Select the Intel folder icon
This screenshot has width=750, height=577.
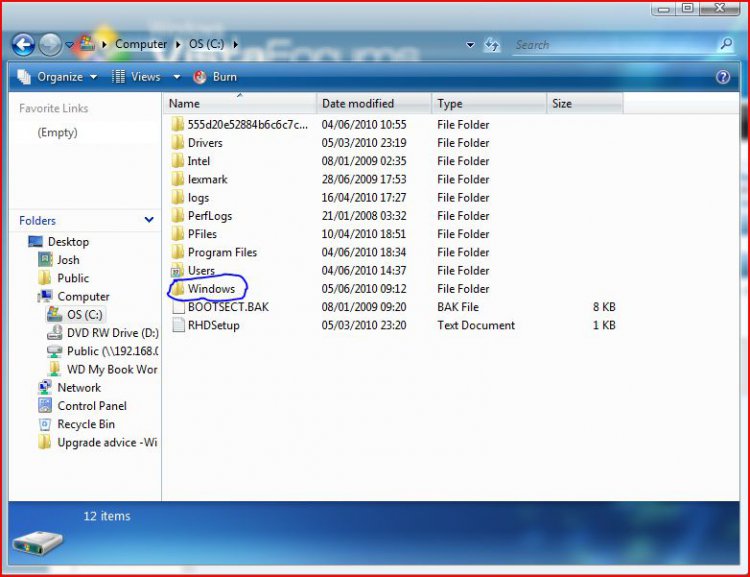(177, 161)
